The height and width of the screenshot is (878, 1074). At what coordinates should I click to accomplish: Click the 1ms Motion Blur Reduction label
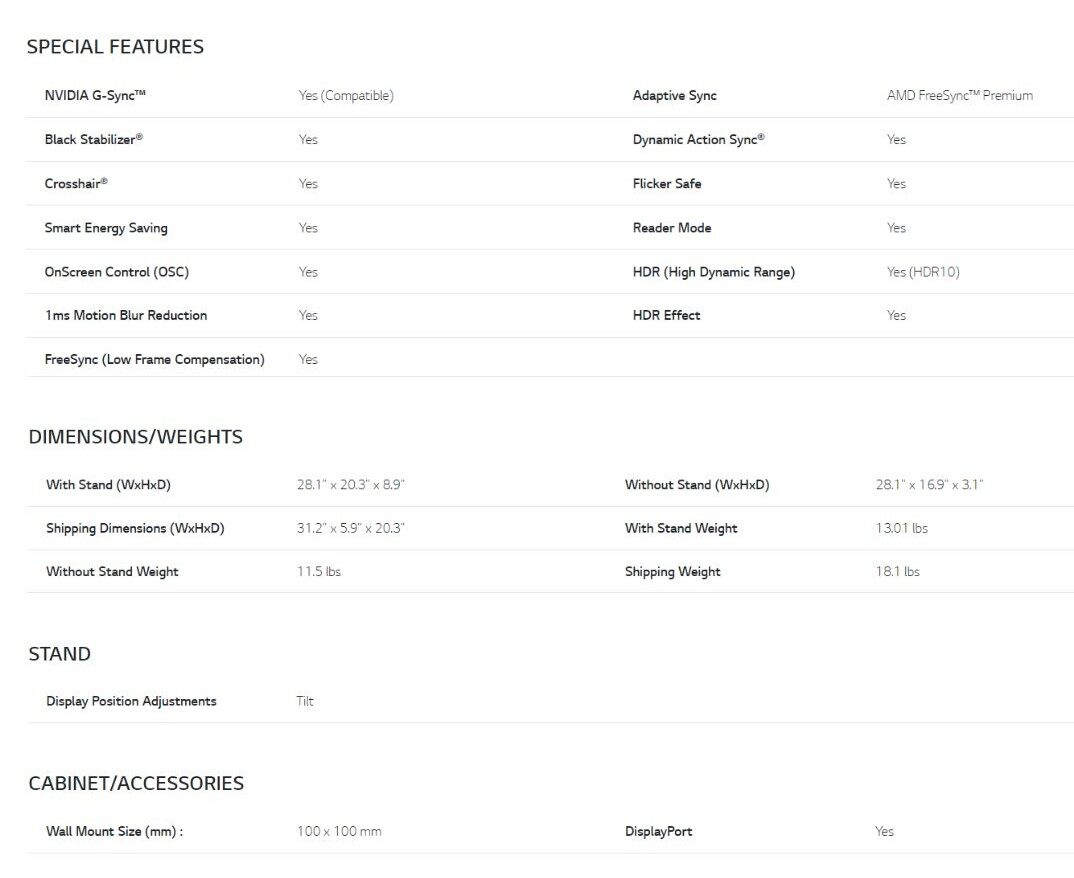coord(126,315)
